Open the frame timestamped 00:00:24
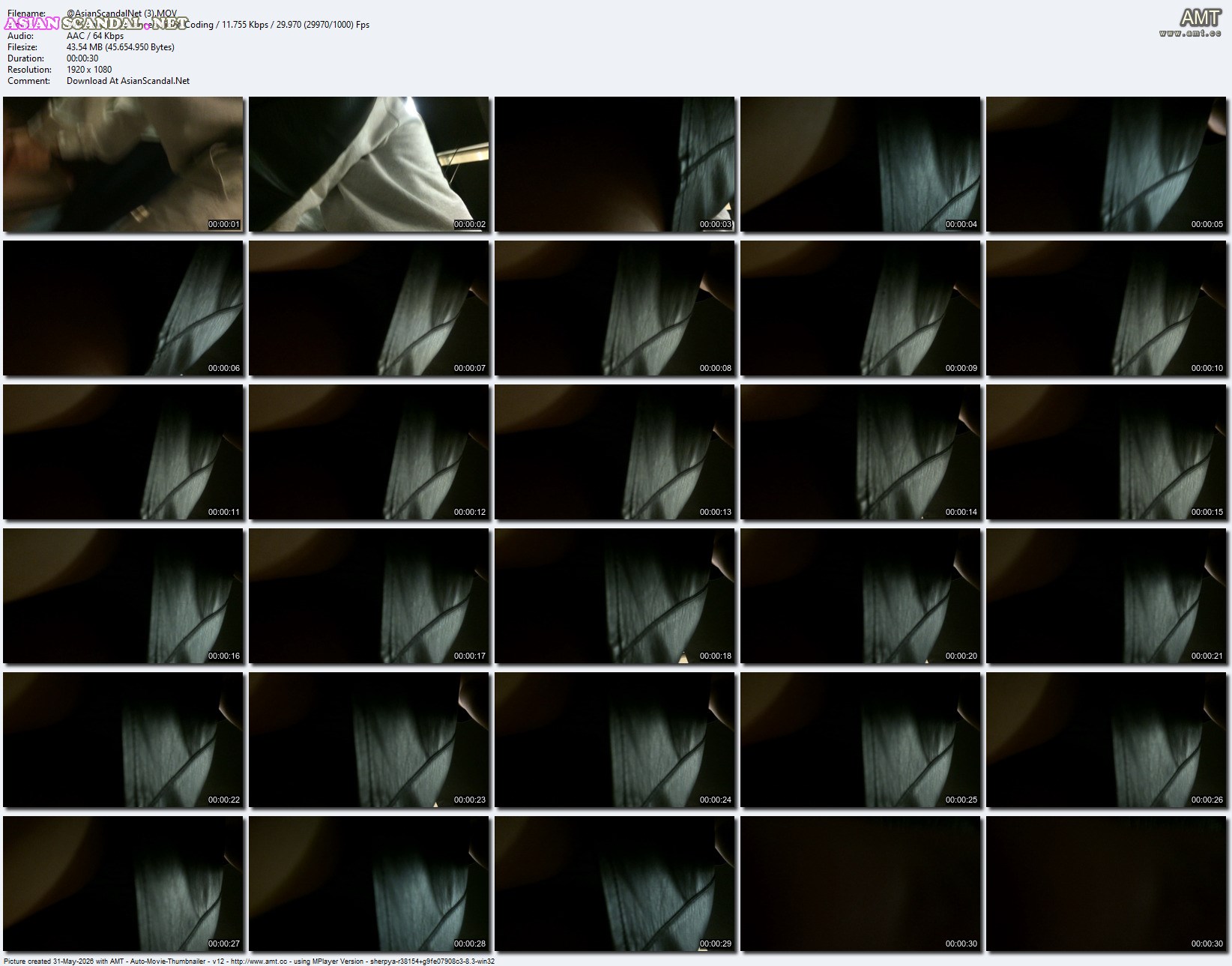This screenshot has height=966, width=1232. [x=615, y=740]
